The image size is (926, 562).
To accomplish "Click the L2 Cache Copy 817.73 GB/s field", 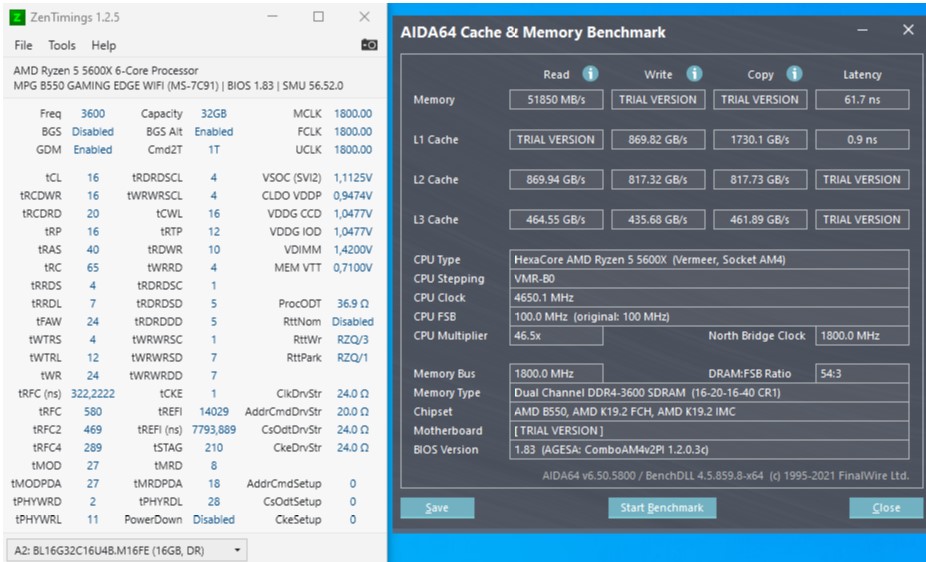I will (760, 179).
